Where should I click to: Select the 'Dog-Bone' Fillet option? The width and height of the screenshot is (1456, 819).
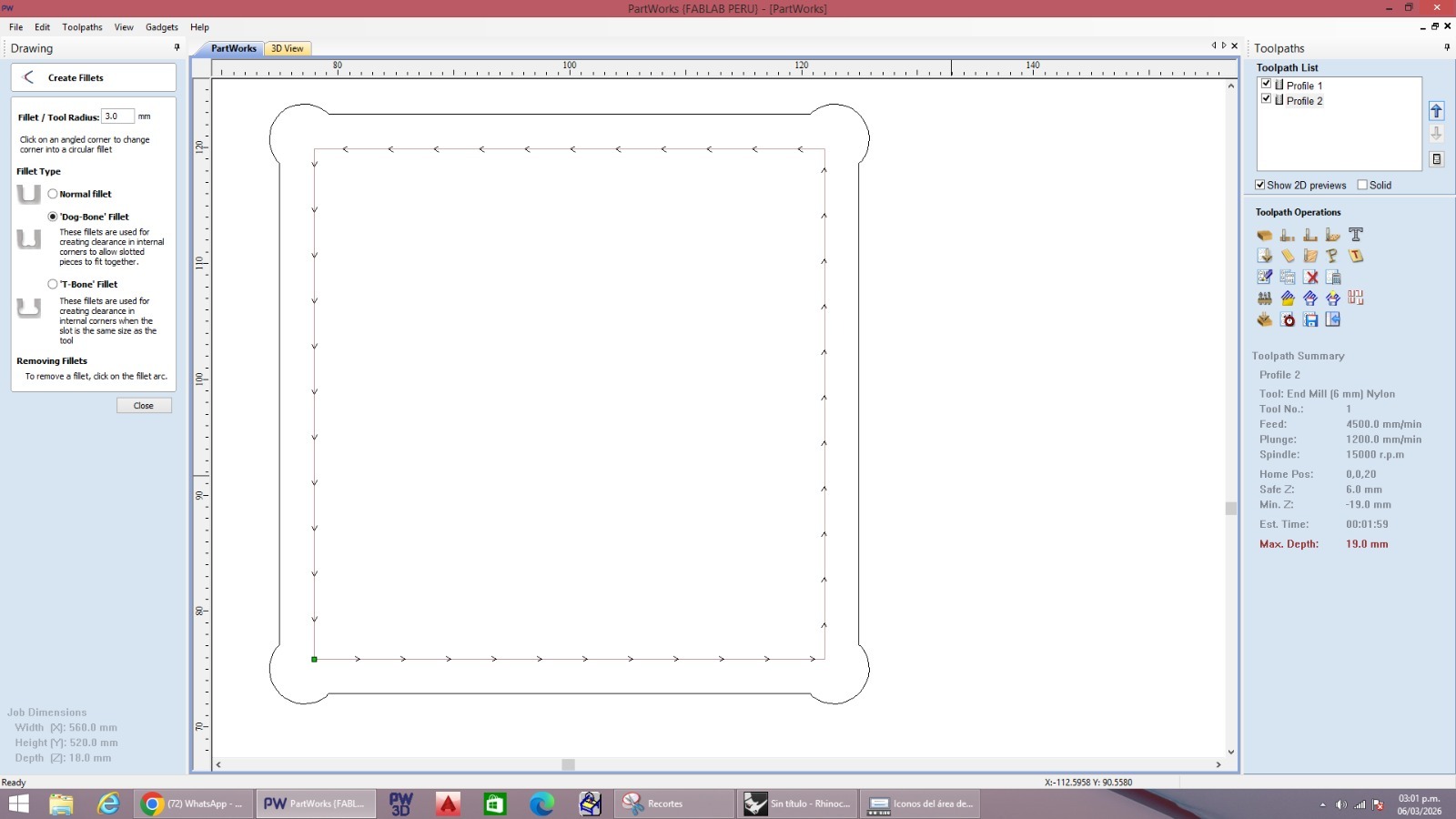53,217
